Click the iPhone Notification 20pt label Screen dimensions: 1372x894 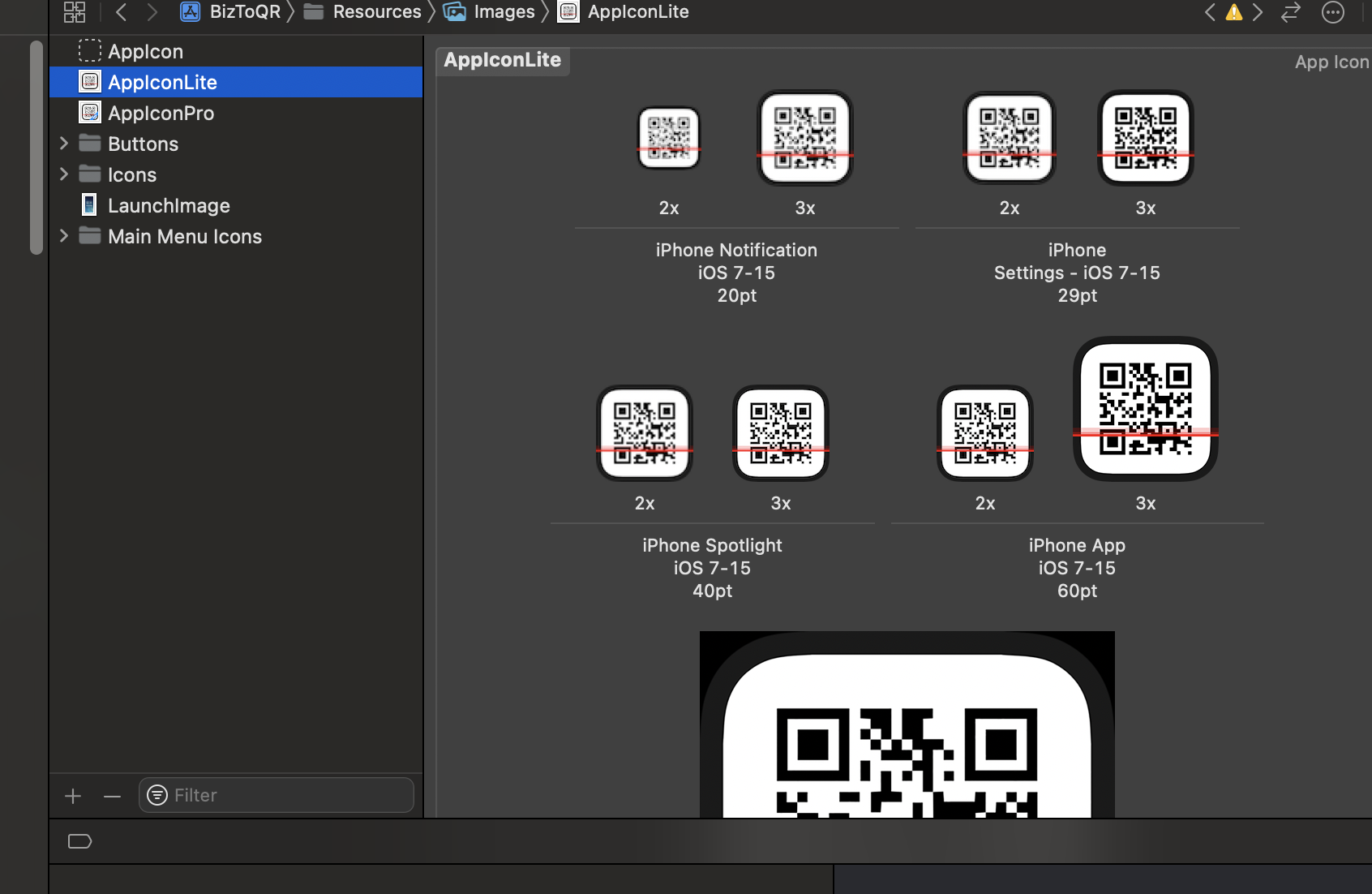[736, 273]
